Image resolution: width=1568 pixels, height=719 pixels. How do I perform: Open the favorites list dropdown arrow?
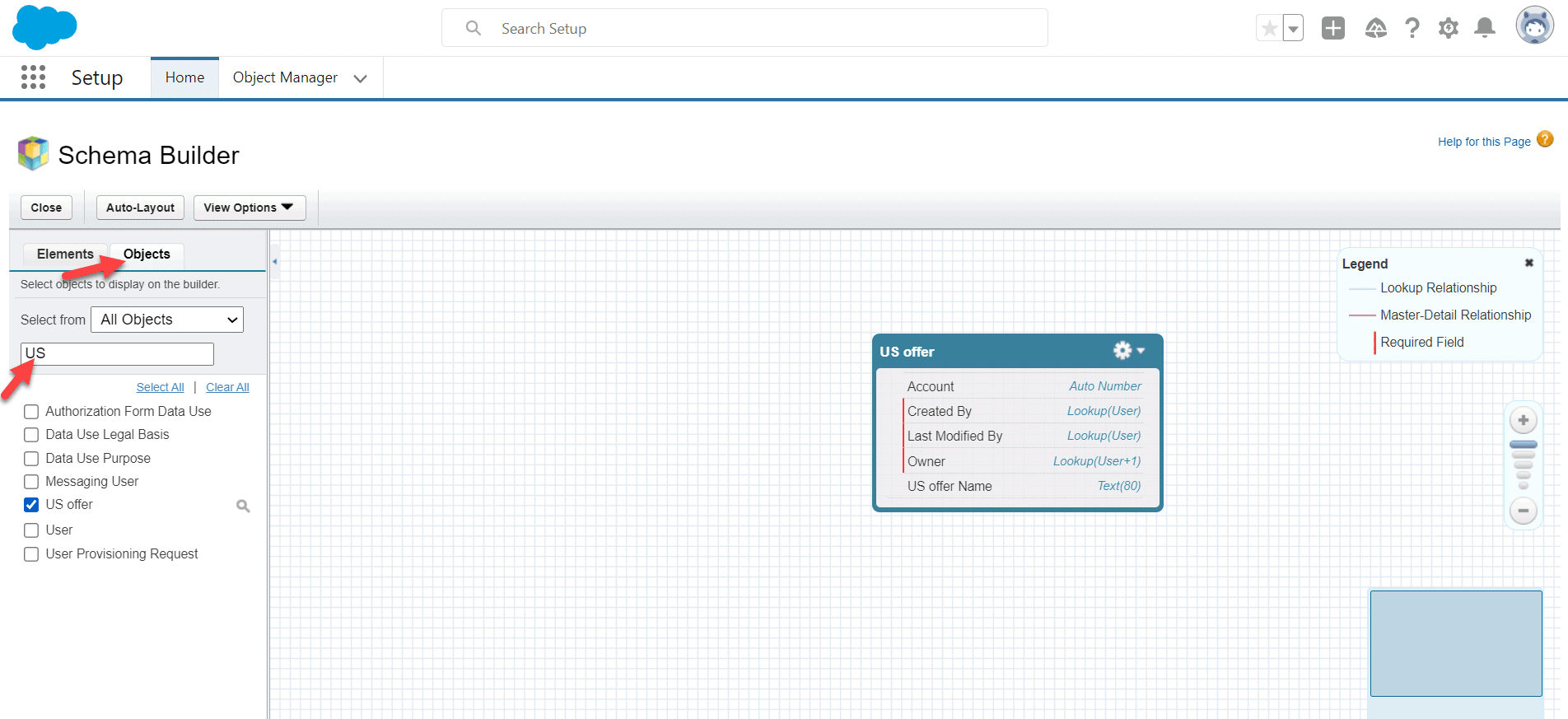pyautogui.click(x=1293, y=29)
